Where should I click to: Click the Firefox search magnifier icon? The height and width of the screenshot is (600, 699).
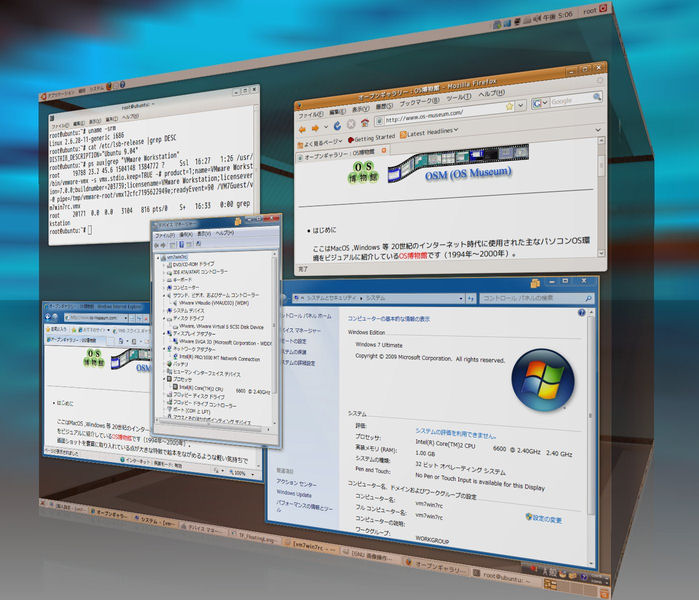click(x=597, y=96)
